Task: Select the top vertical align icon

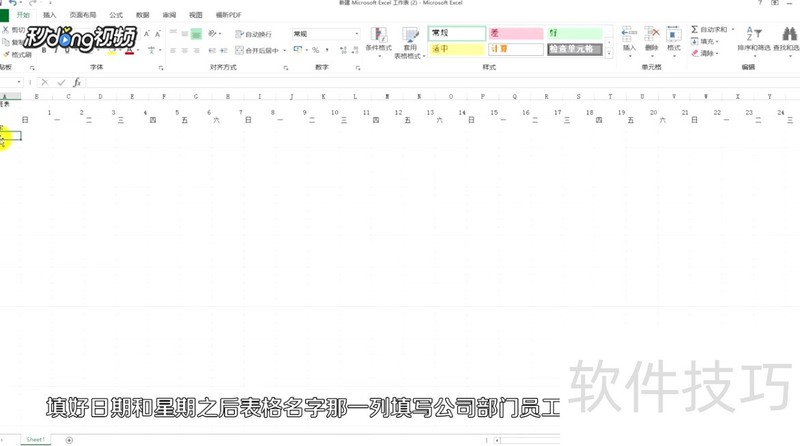Action: pyautogui.click(x=173, y=34)
